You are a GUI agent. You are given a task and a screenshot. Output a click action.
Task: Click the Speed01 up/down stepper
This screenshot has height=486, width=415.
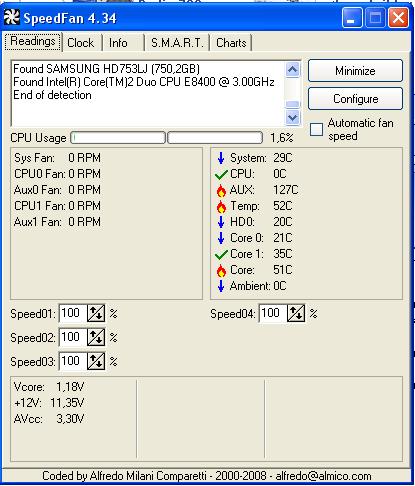(96, 313)
